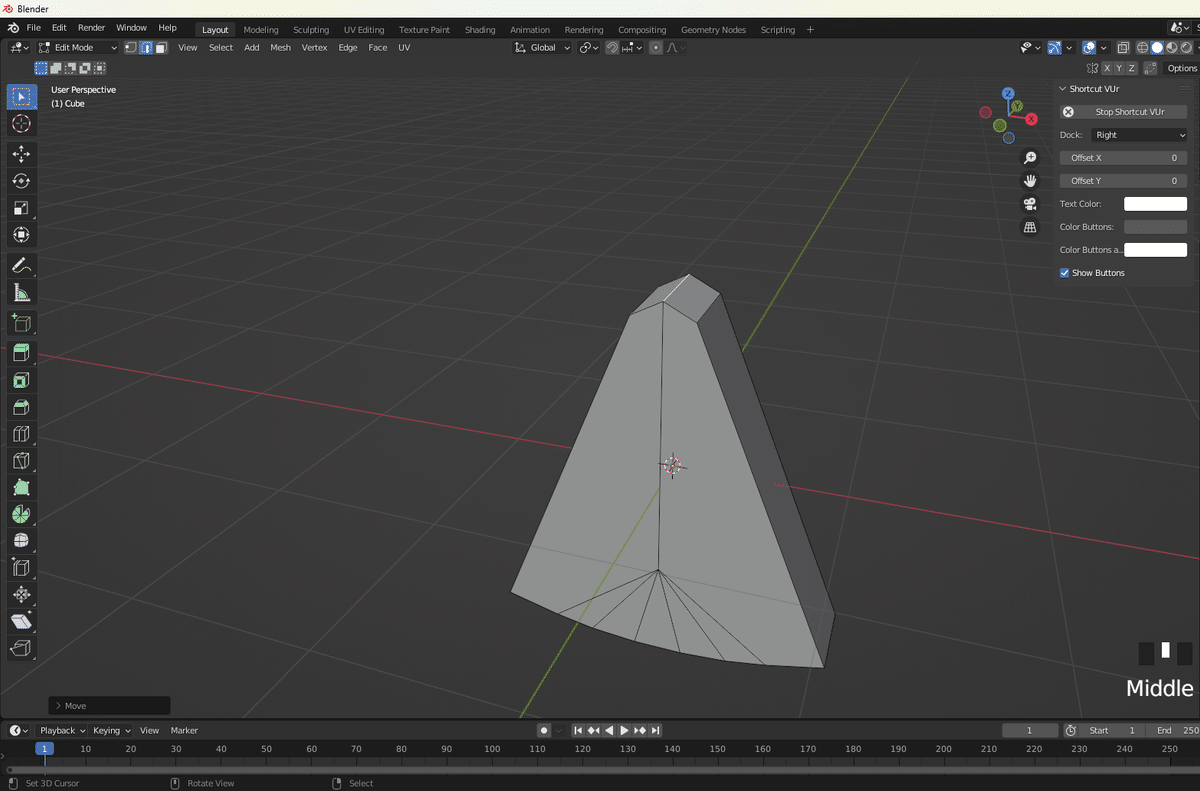Expand the Move operator panel
1200x791 pixels.
click(109, 706)
